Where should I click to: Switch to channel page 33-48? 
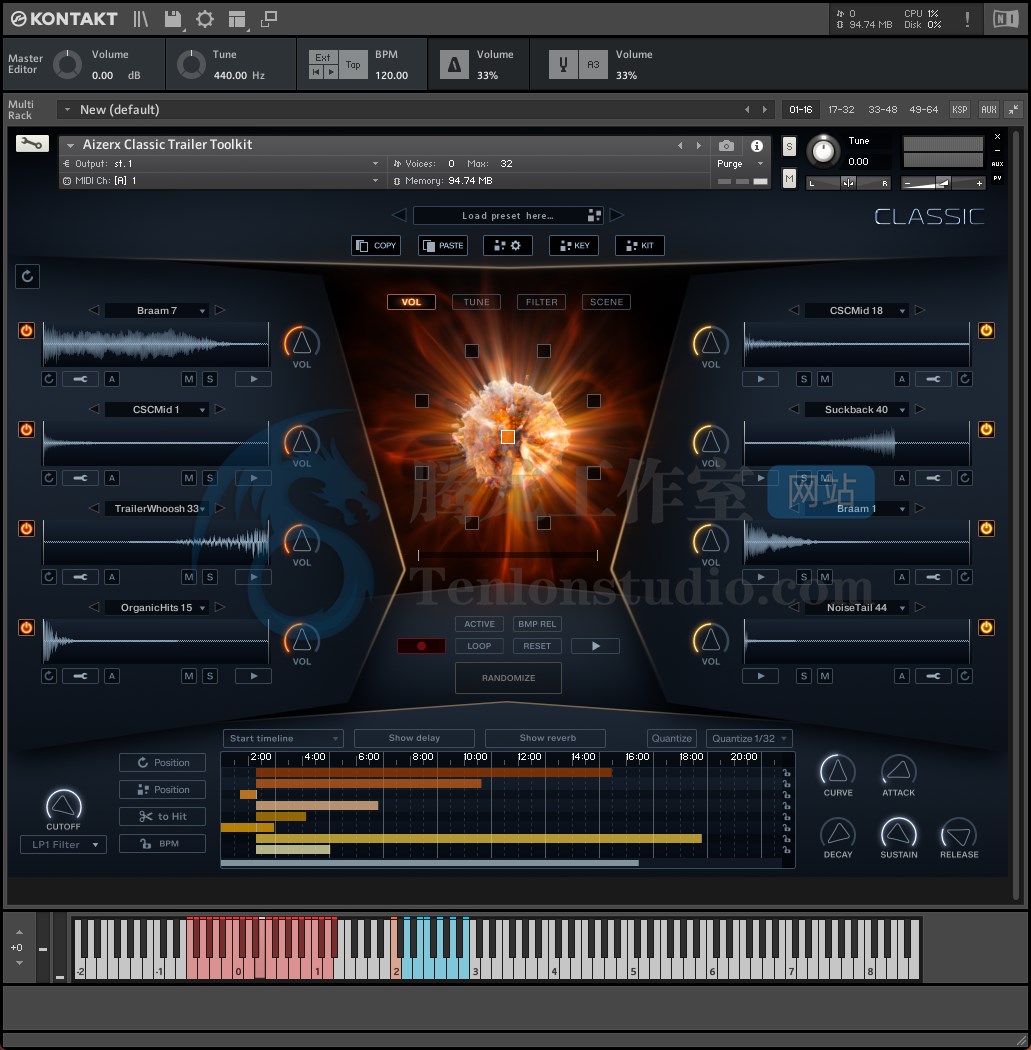click(x=882, y=109)
